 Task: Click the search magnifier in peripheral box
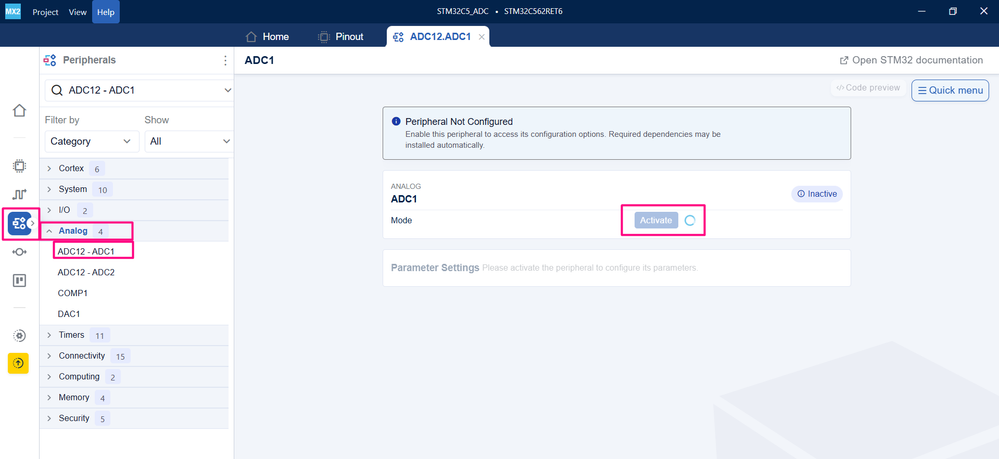click(x=57, y=91)
